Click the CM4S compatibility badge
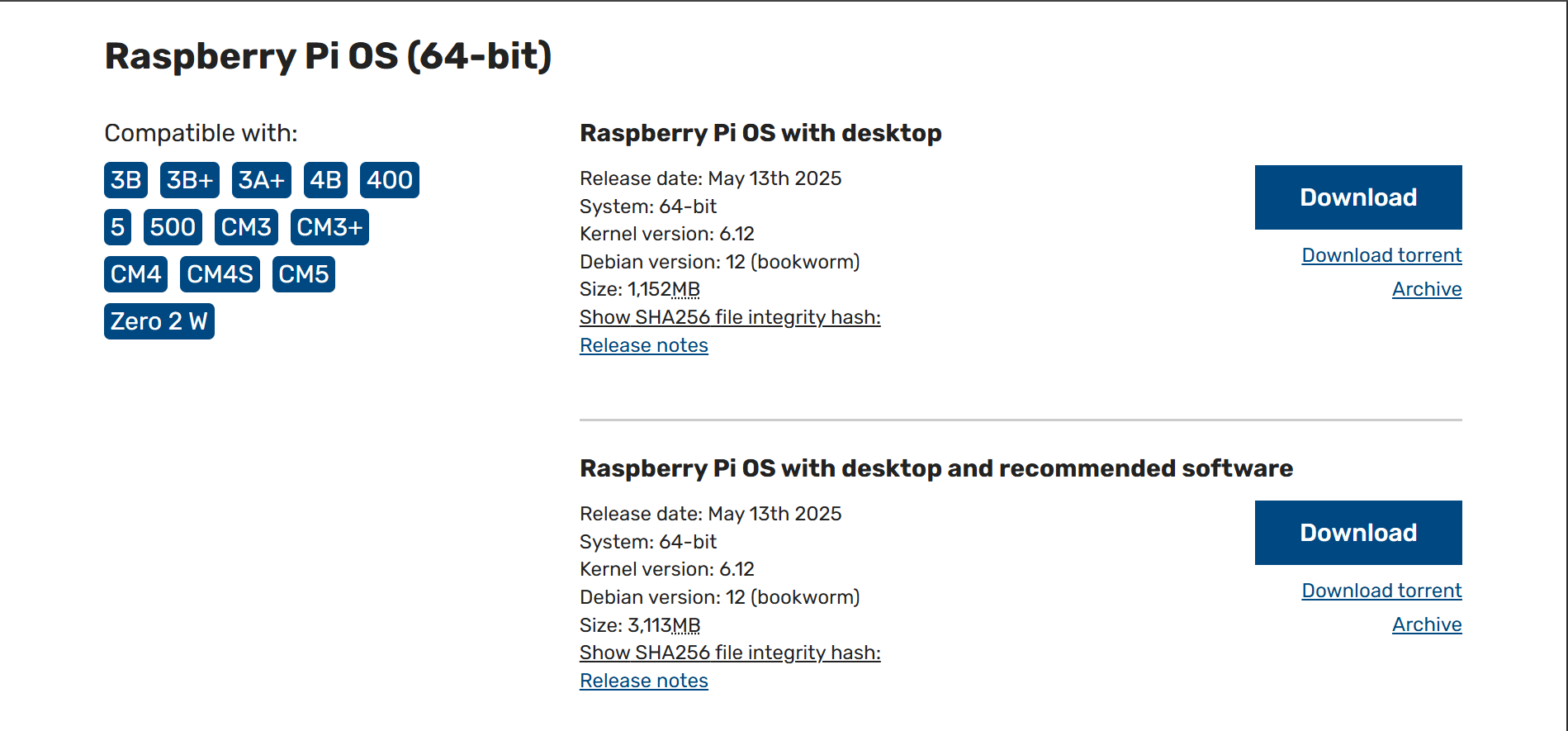The height and width of the screenshot is (731, 1568). click(x=220, y=274)
